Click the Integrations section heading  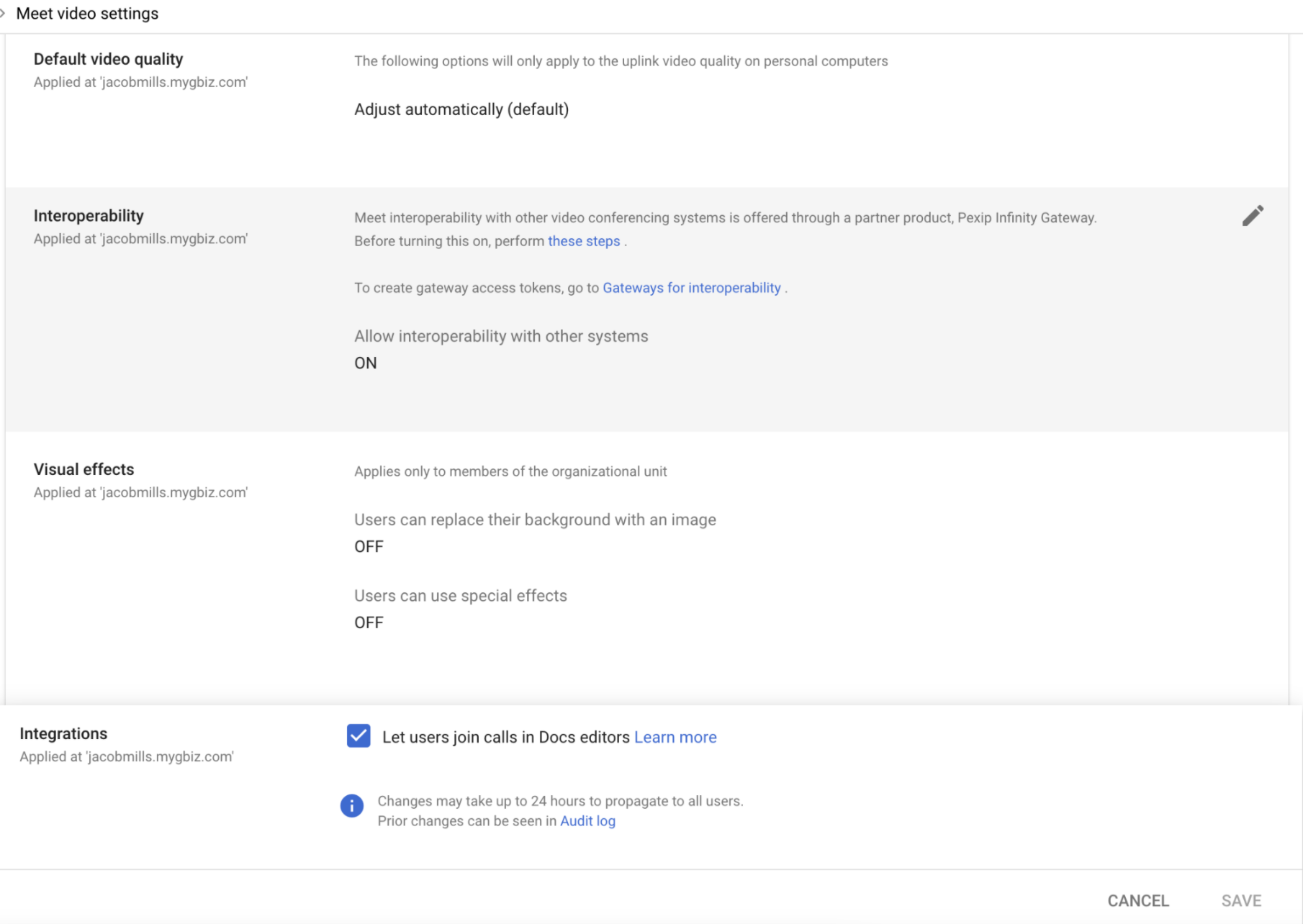pyautogui.click(x=63, y=733)
